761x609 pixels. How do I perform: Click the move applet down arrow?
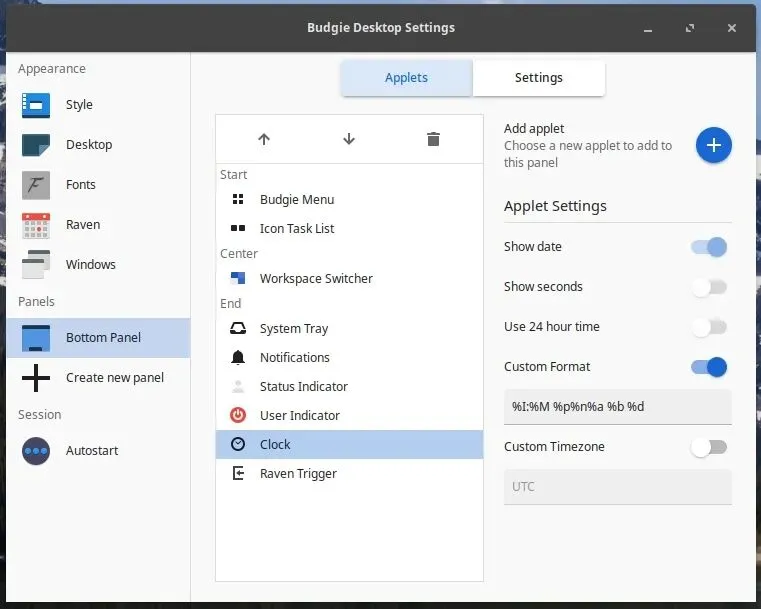click(x=349, y=139)
